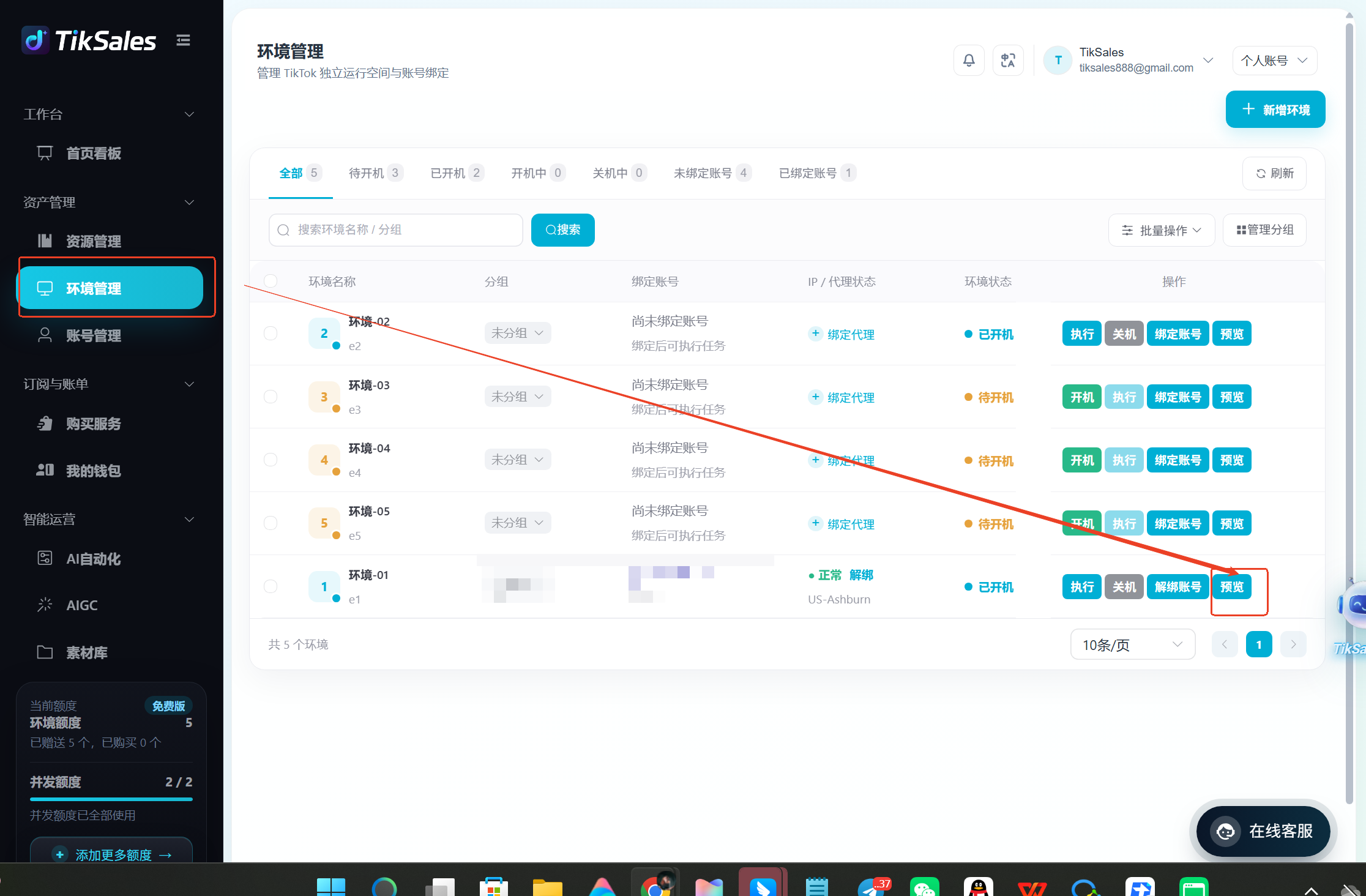This screenshot has height=896, width=1366.
Task: Toggle the select-all checkbox in table header
Action: pos(271,281)
